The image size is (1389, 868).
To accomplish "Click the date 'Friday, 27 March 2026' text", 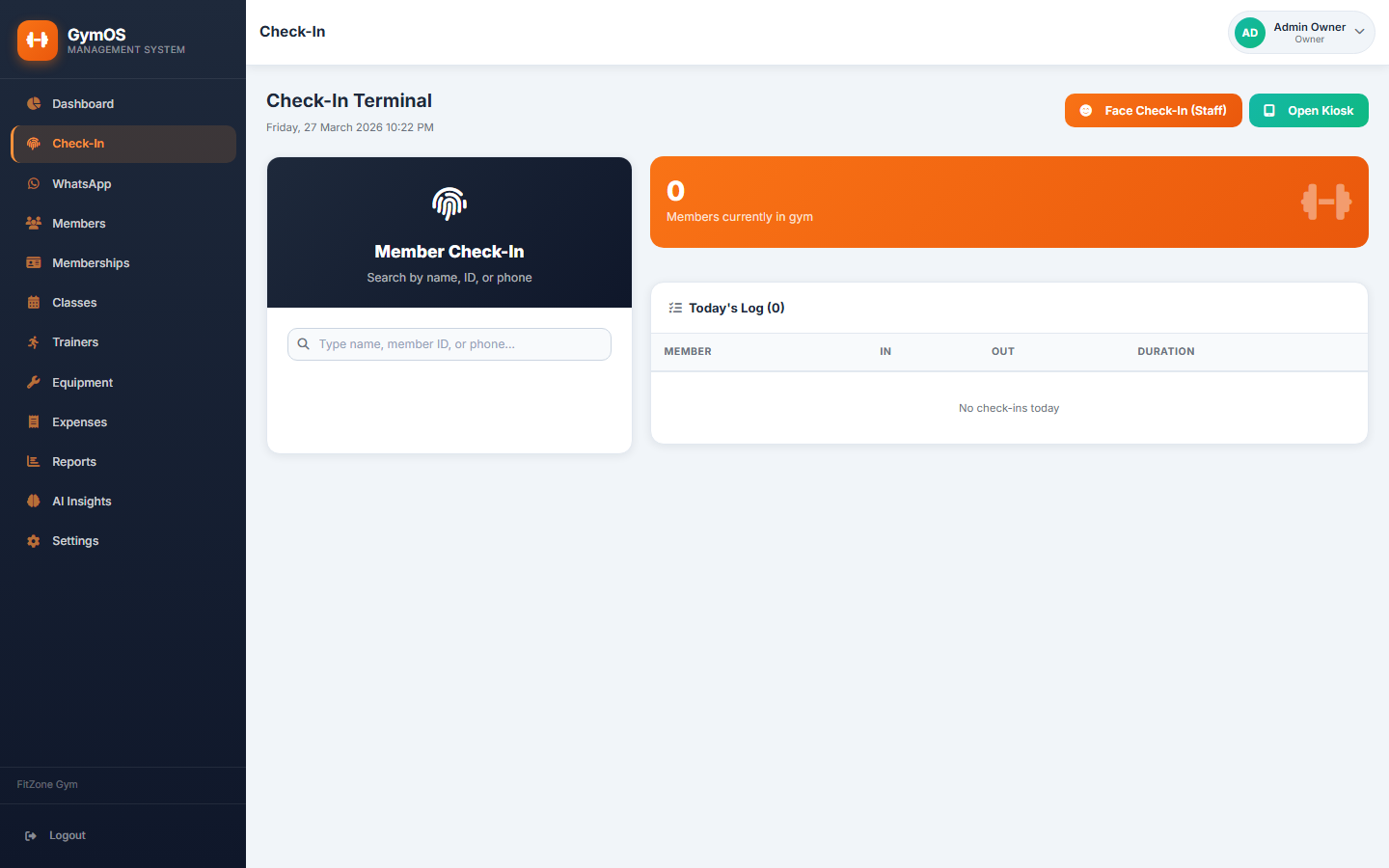I will (x=324, y=127).
